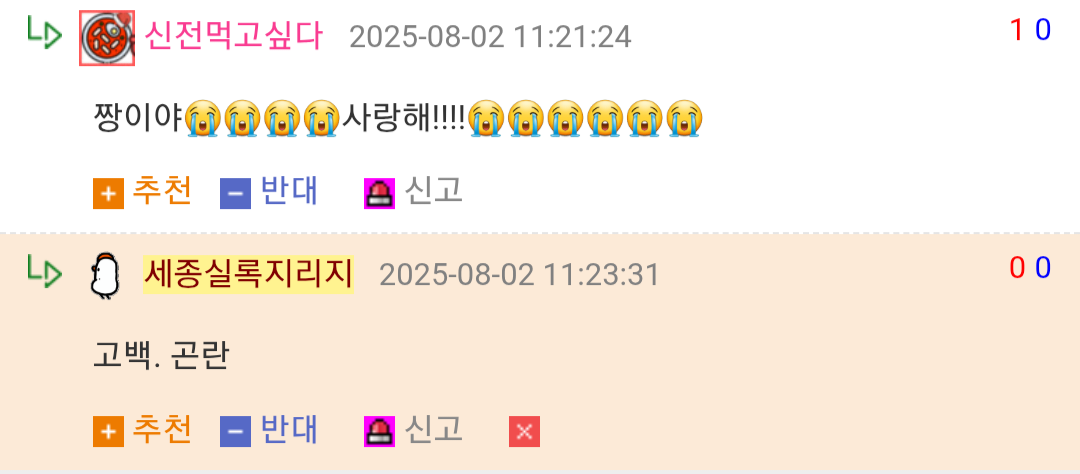Click the blue minus icon in first comment
The width and height of the screenshot is (1080, 474).
point(235,193)
